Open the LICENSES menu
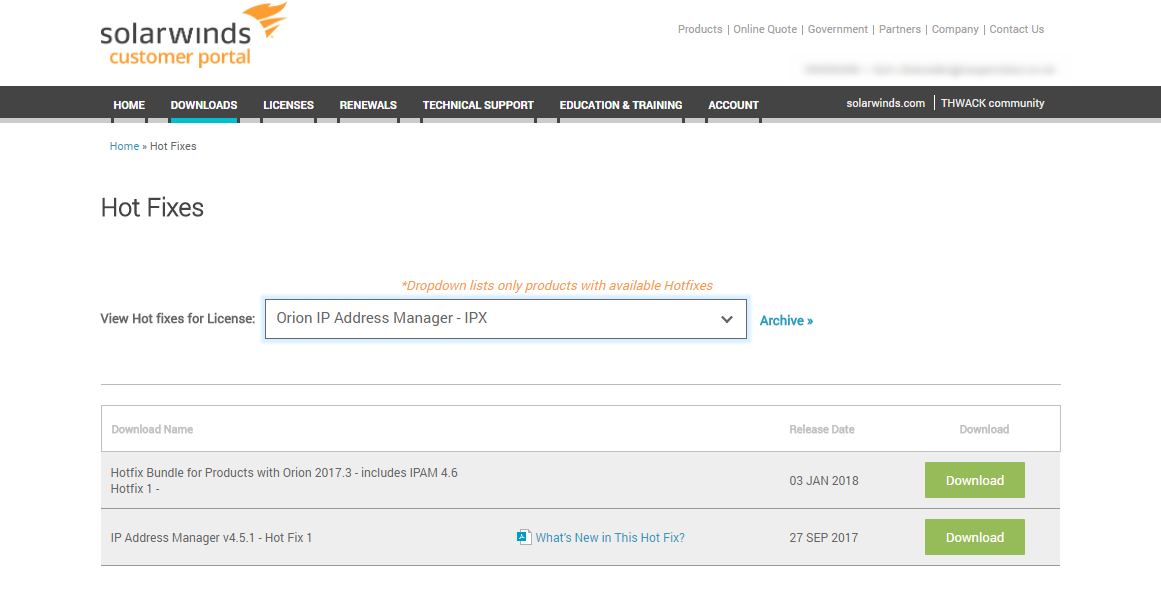The height and width of the screenshot is (595, 1161). click(288, 105)
